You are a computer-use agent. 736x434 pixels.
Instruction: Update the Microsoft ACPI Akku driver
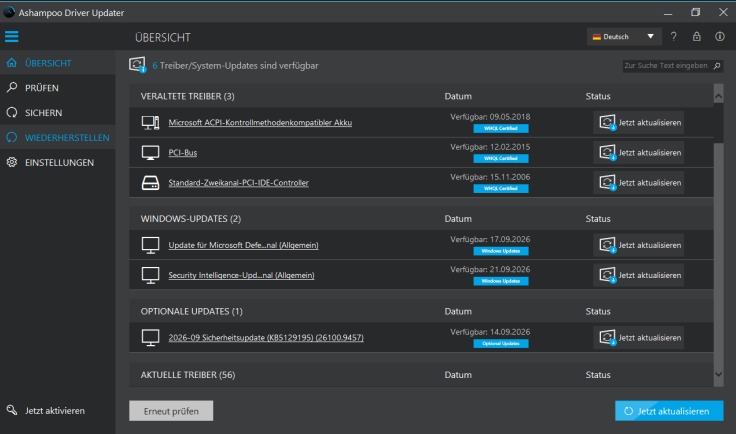coord(639,122)
